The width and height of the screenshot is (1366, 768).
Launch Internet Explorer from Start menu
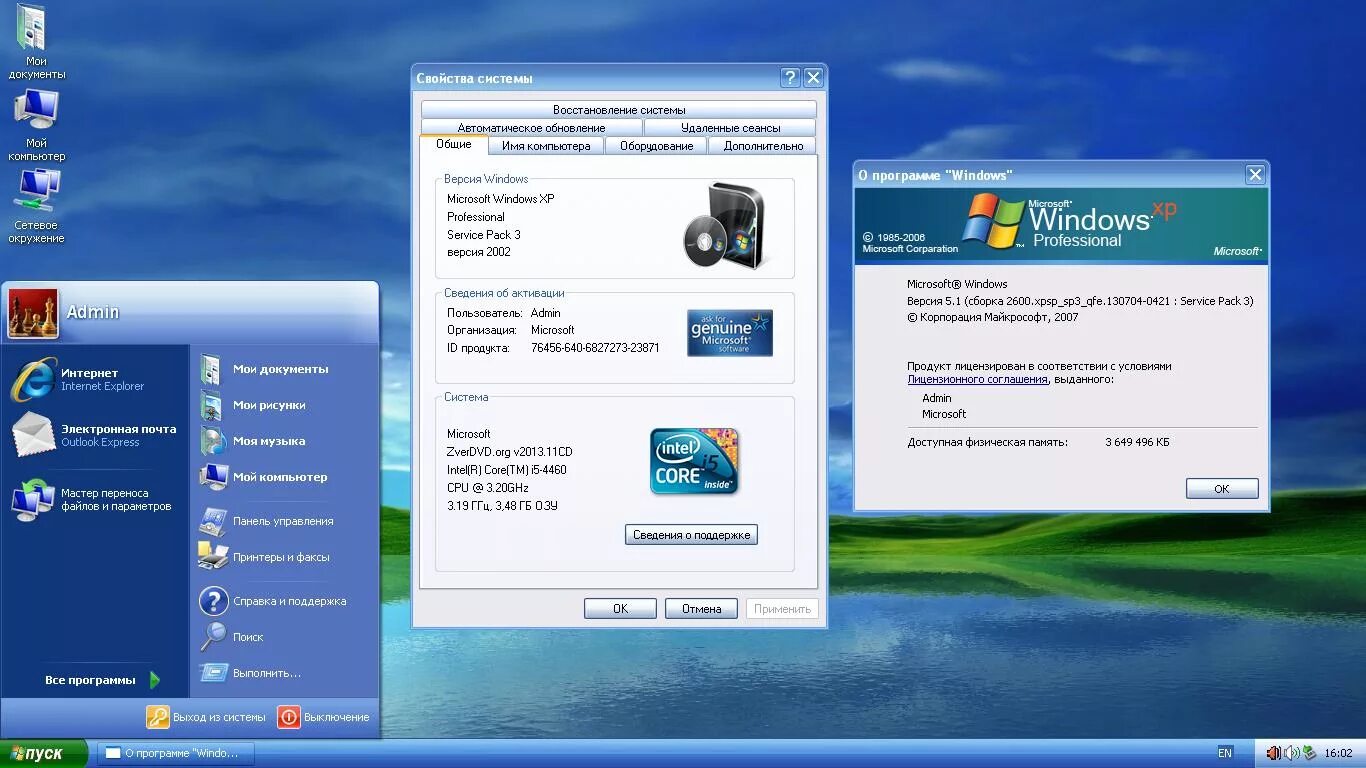tap(95, 379)
